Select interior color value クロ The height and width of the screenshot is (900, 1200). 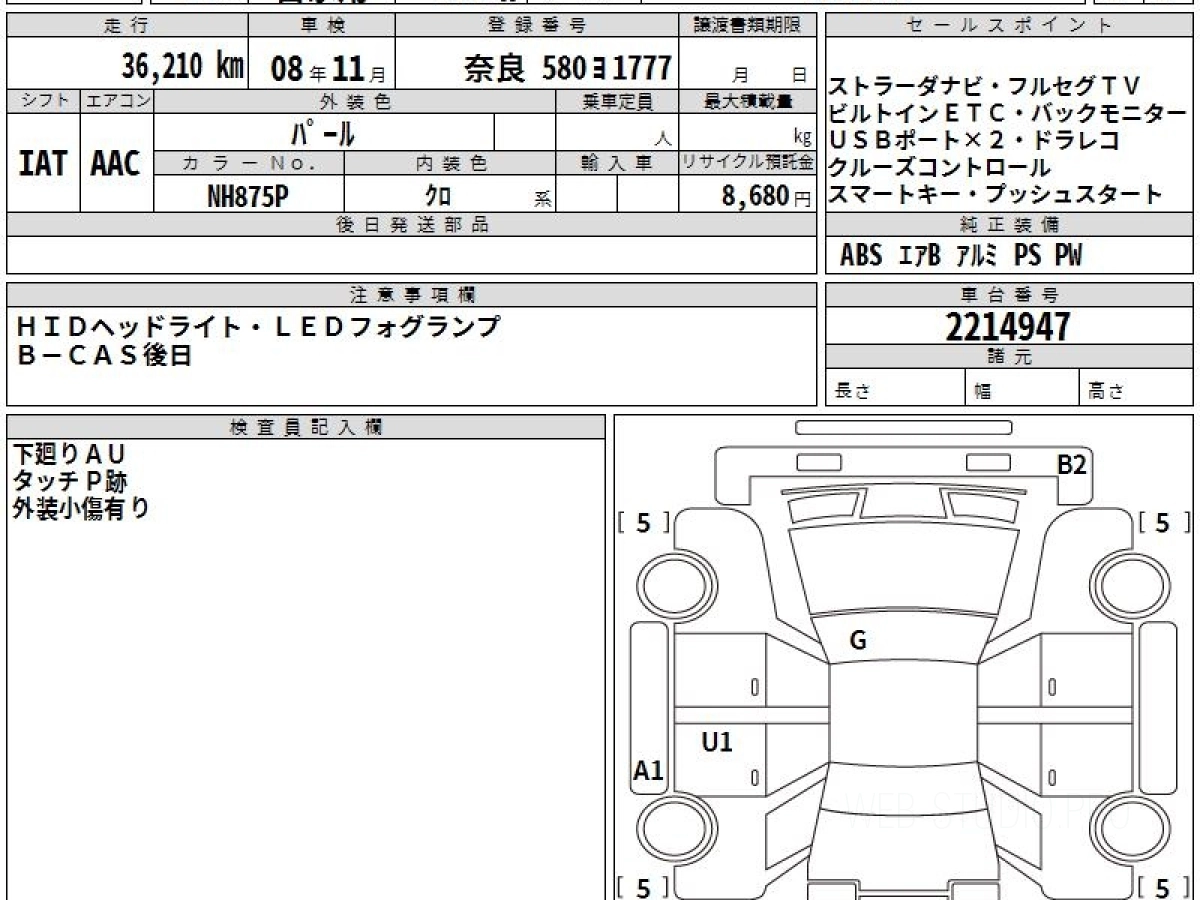[438, 196]
